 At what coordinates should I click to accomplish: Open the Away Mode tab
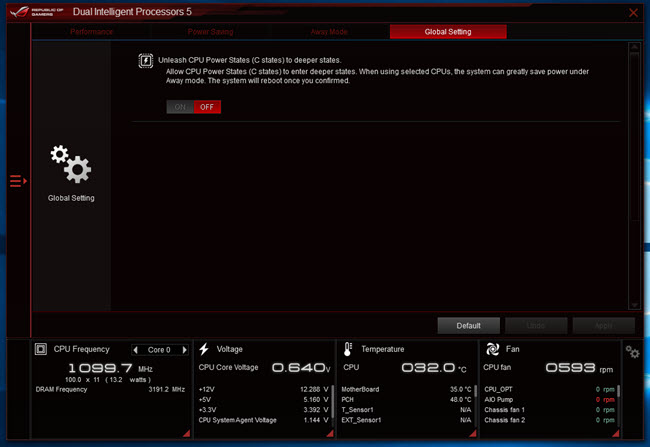(x=329, y=32)
